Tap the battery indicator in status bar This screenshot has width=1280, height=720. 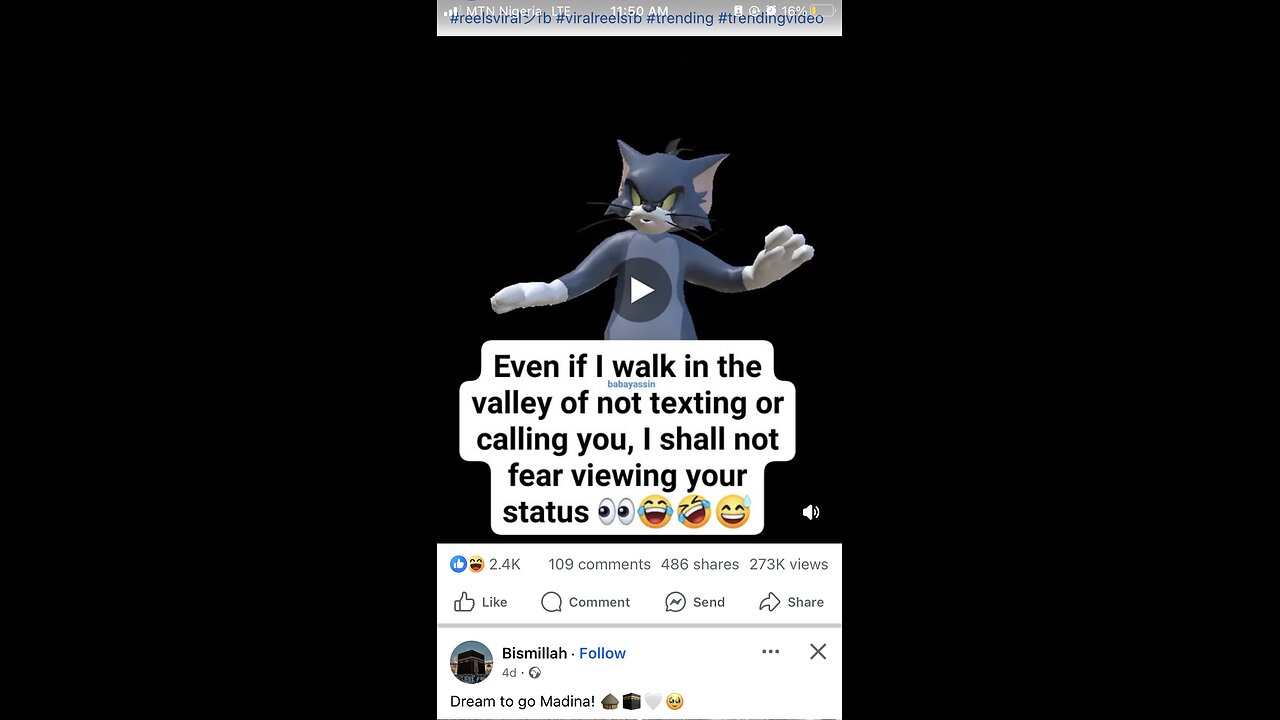coord(822,11)
